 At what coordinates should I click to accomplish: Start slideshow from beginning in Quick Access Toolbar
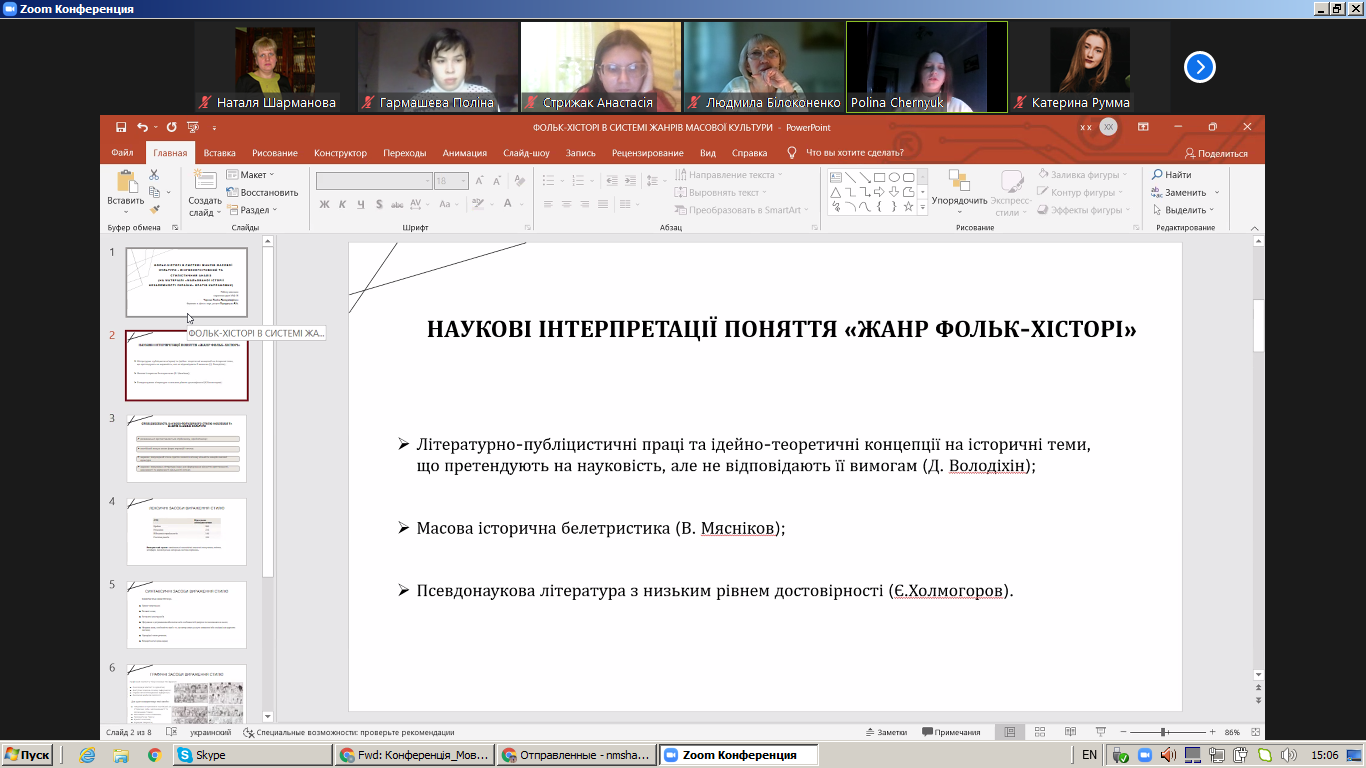[193, 127]
